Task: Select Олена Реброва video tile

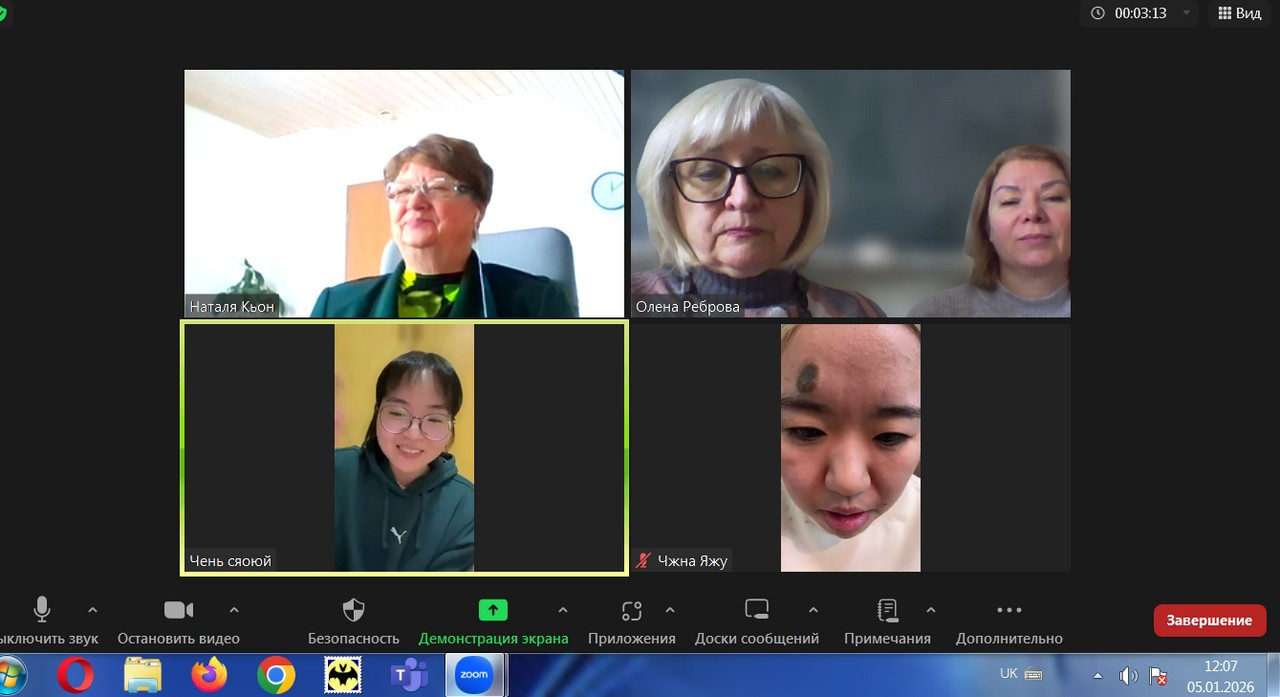Action: click(x=850, y=193)
